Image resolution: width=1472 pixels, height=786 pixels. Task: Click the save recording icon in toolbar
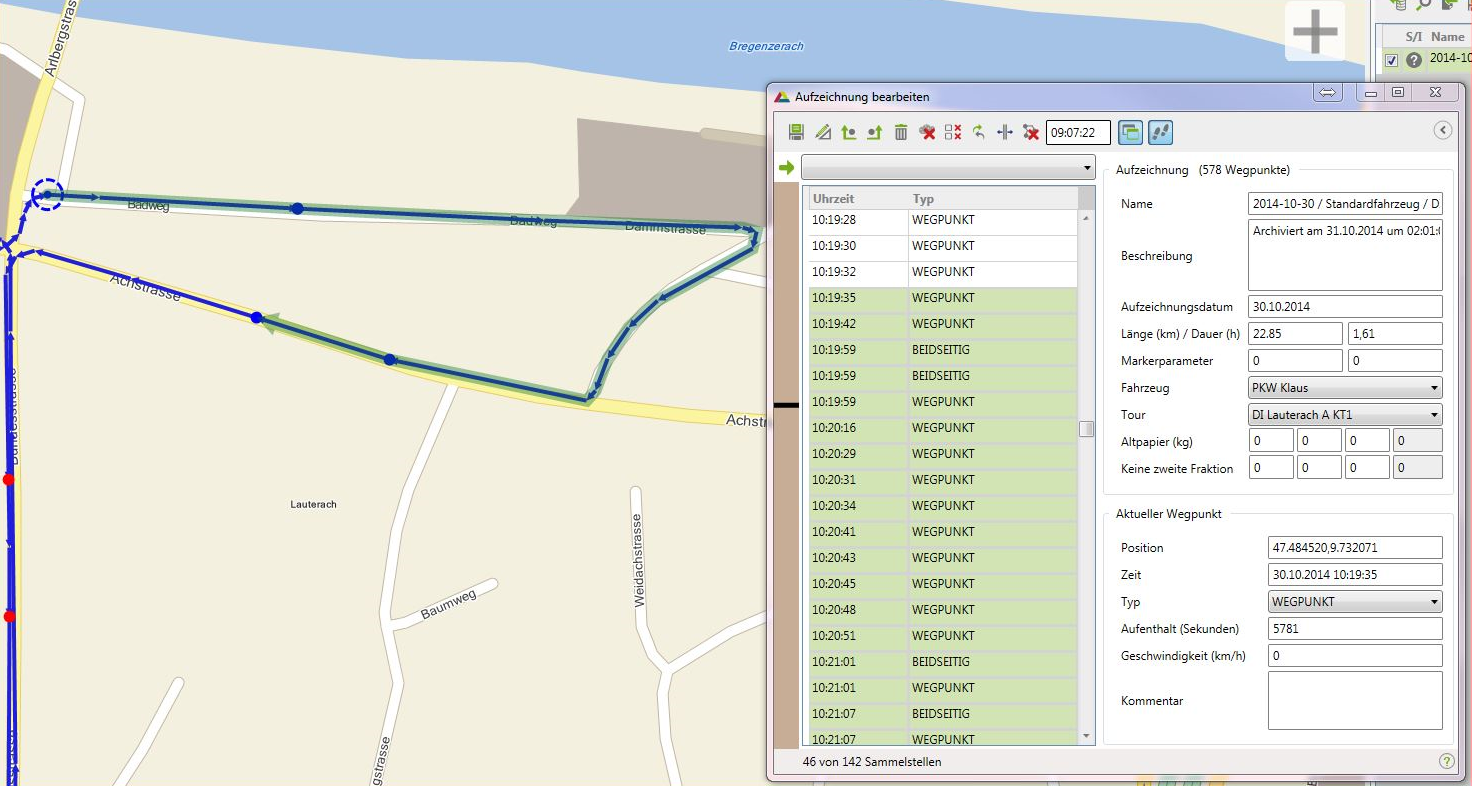pyautogui.click(x=796, y=132)
